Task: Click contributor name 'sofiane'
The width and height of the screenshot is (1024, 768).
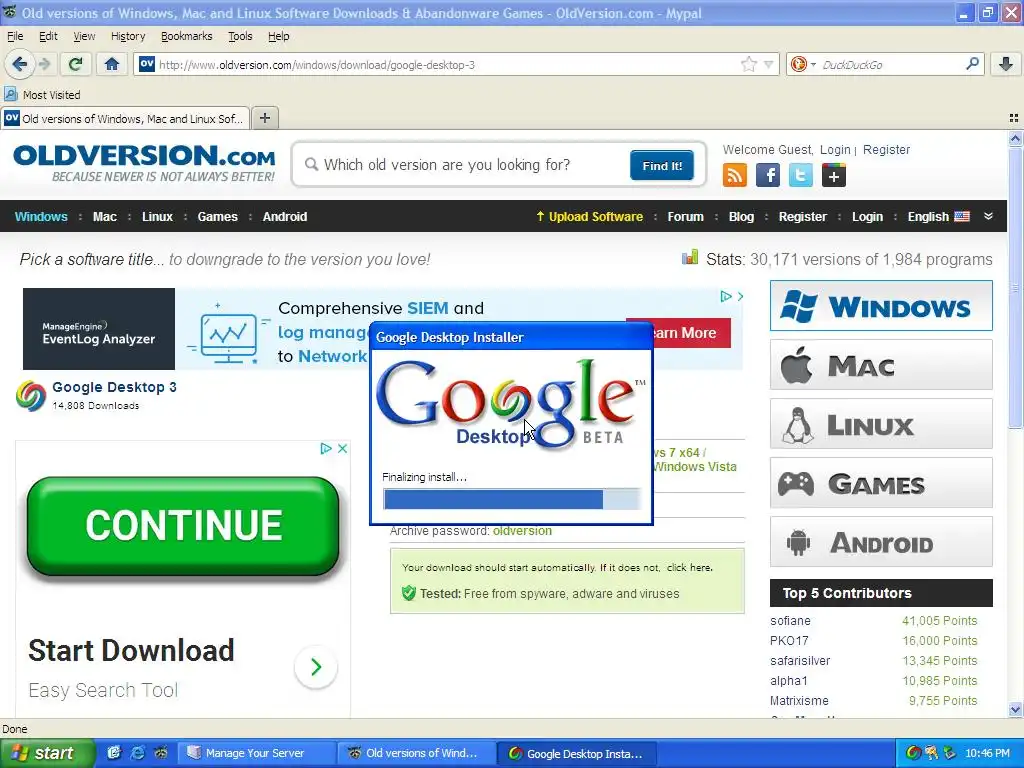Action: click(x=790, y=621)
